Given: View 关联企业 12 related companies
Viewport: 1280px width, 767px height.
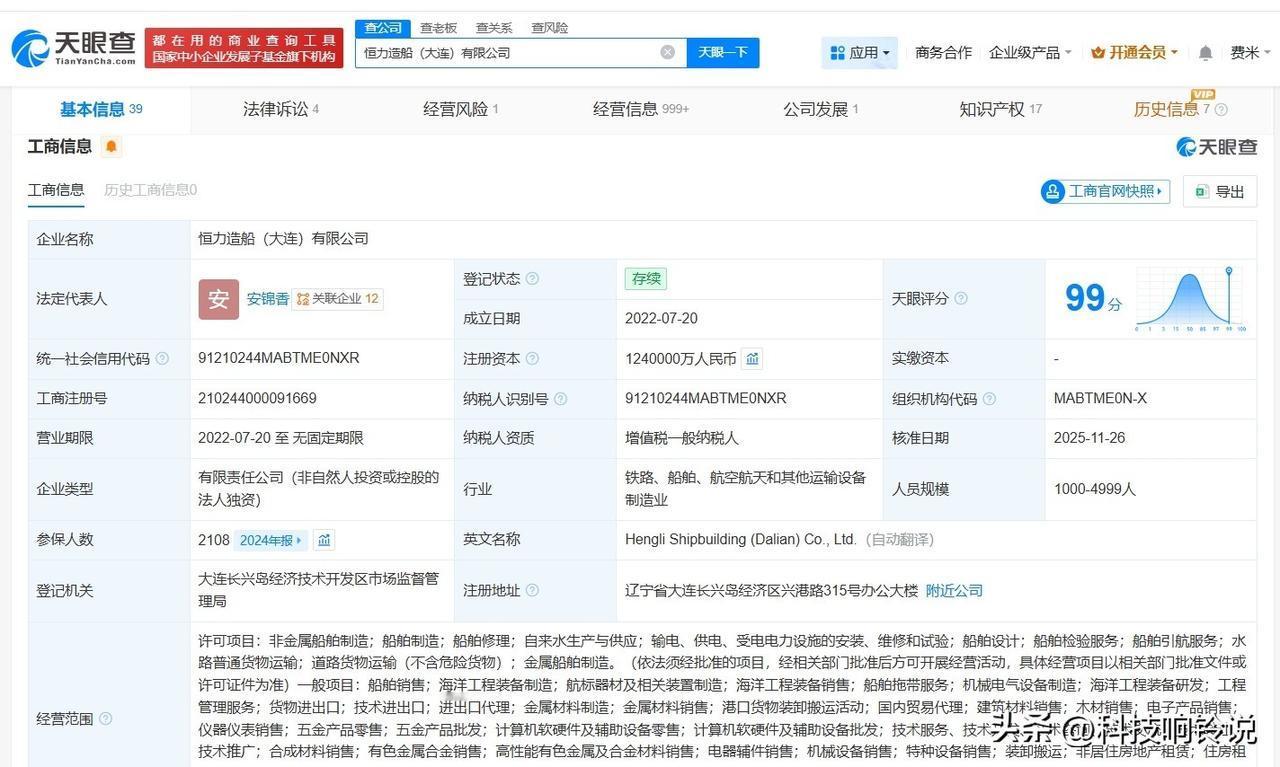Looking at the screenshot, I should 338,299.
